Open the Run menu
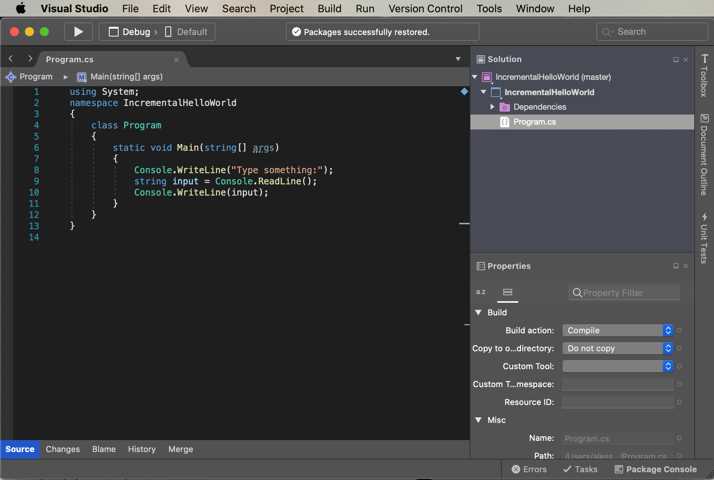This screenshot has height=480, width=714. point(365,8)
